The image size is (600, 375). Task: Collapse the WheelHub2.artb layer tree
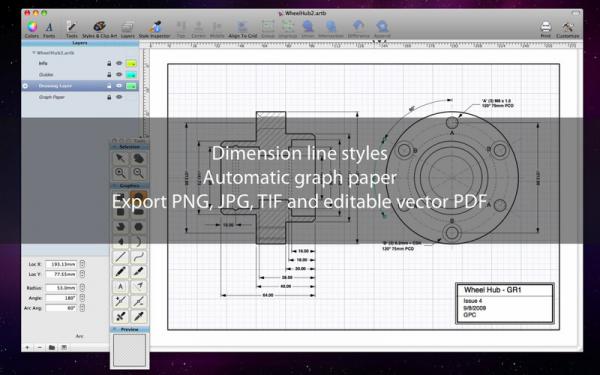pos(34,53)
